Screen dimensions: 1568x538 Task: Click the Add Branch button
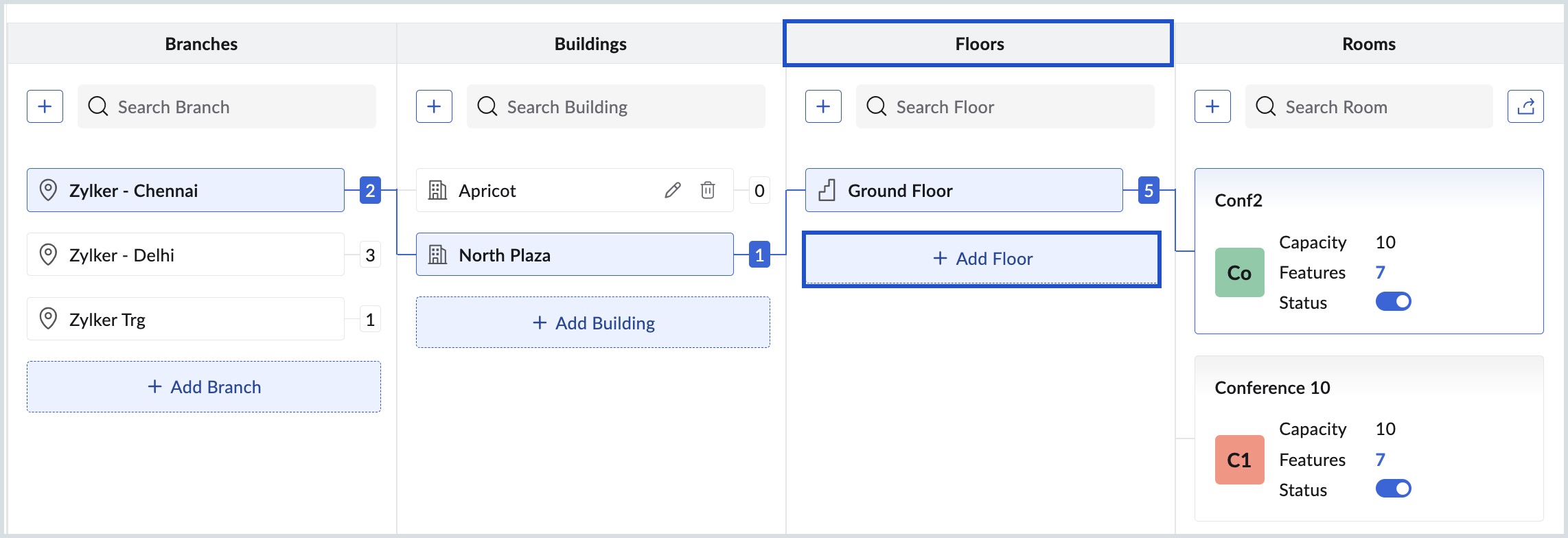[204, 387]
